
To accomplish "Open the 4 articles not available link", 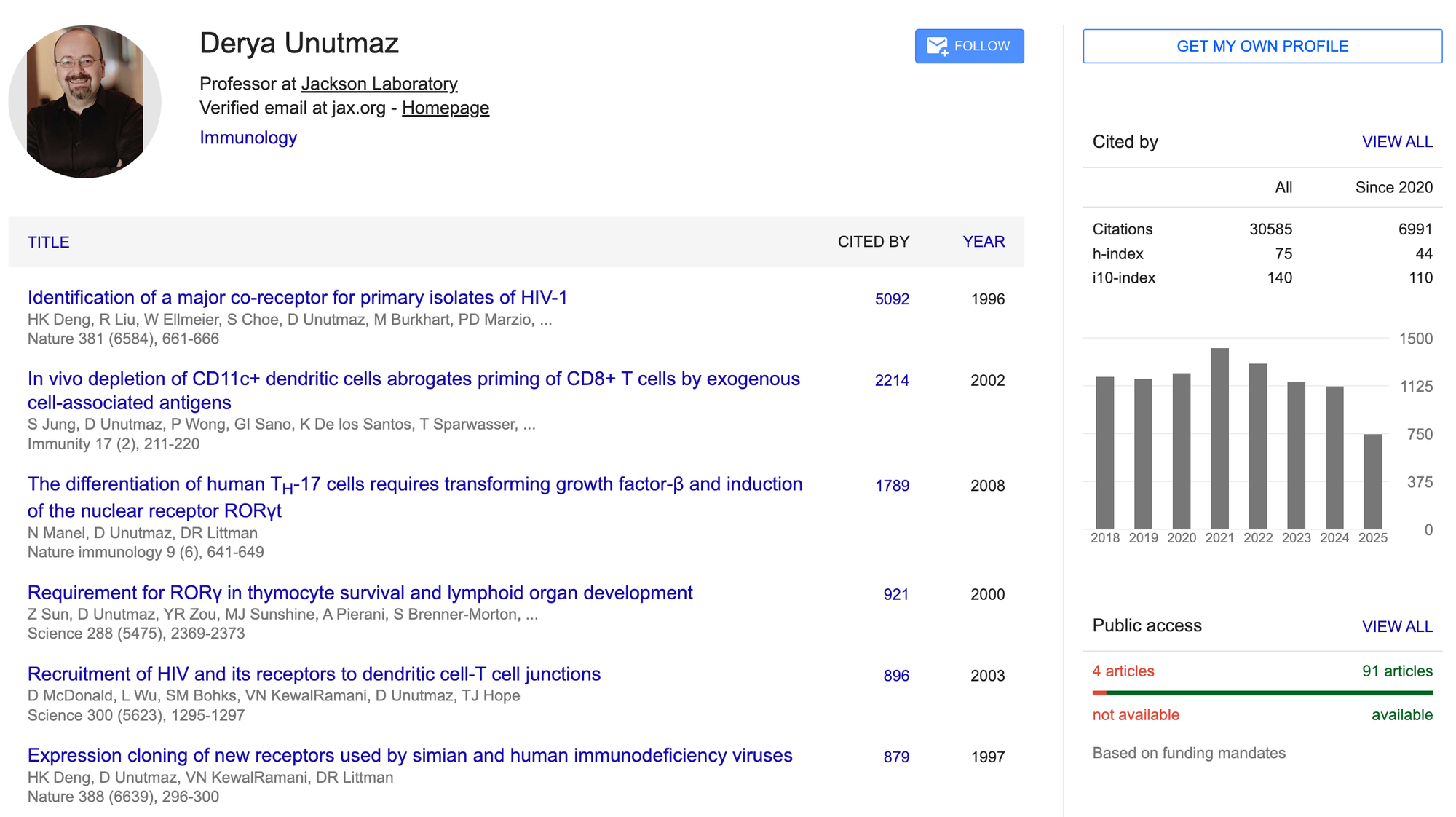I will [1123, 671].
